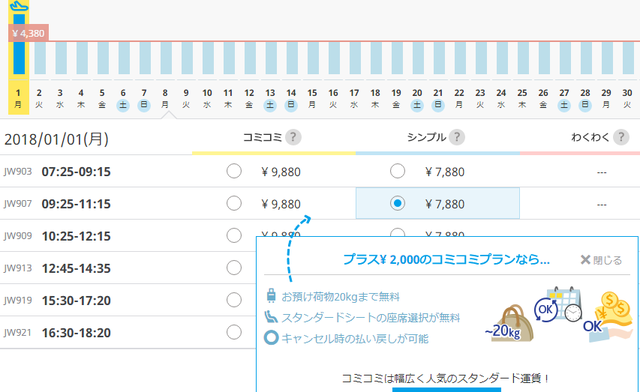Select day 1 (月) in the fare calendar

point(18,98)
